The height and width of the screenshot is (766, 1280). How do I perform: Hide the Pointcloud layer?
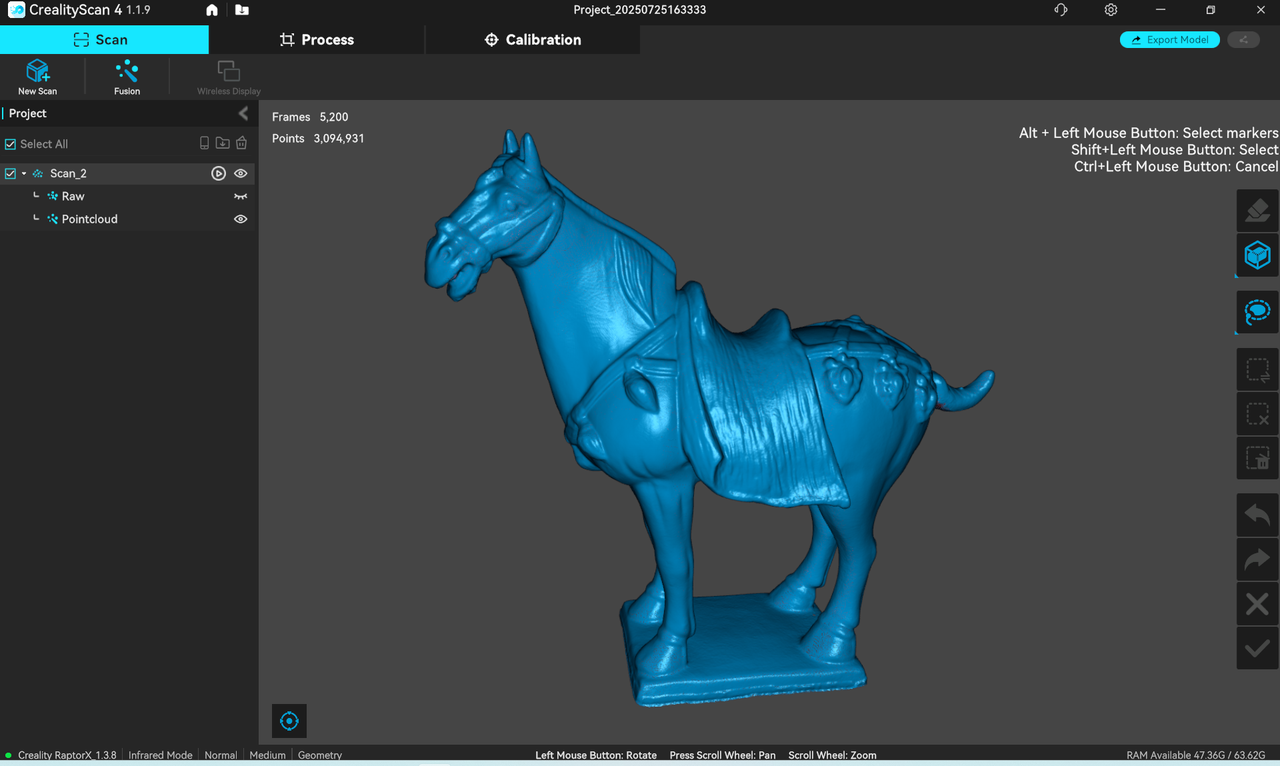tap(240, 219)
